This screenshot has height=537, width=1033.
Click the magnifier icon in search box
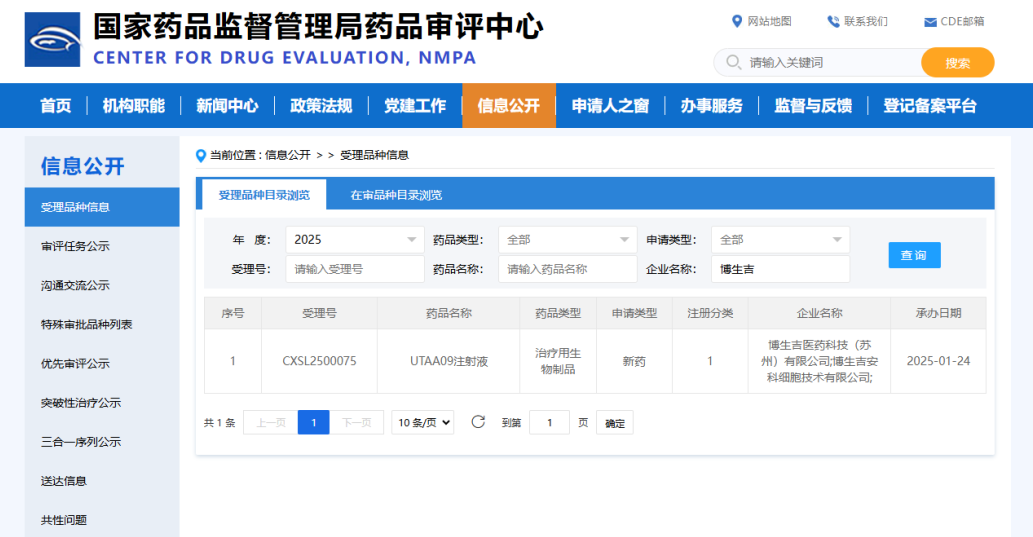(734, 63)
